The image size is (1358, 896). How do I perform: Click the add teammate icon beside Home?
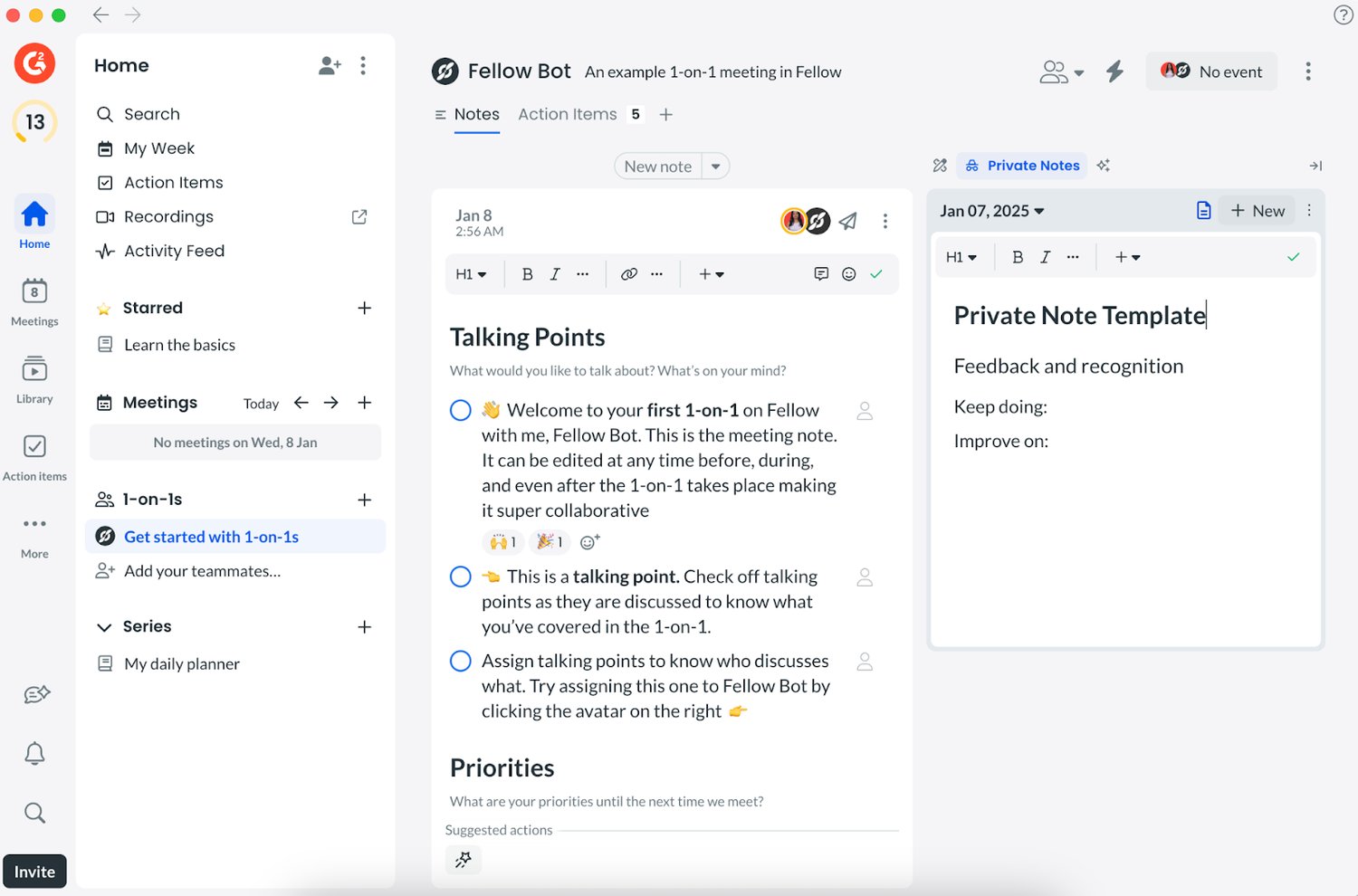click(x=330, y=65)
